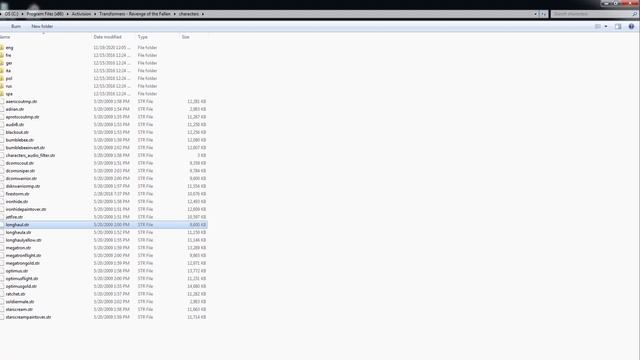
Task: Select dsknwarriormp.str file name
Action: tap(23, 186)
